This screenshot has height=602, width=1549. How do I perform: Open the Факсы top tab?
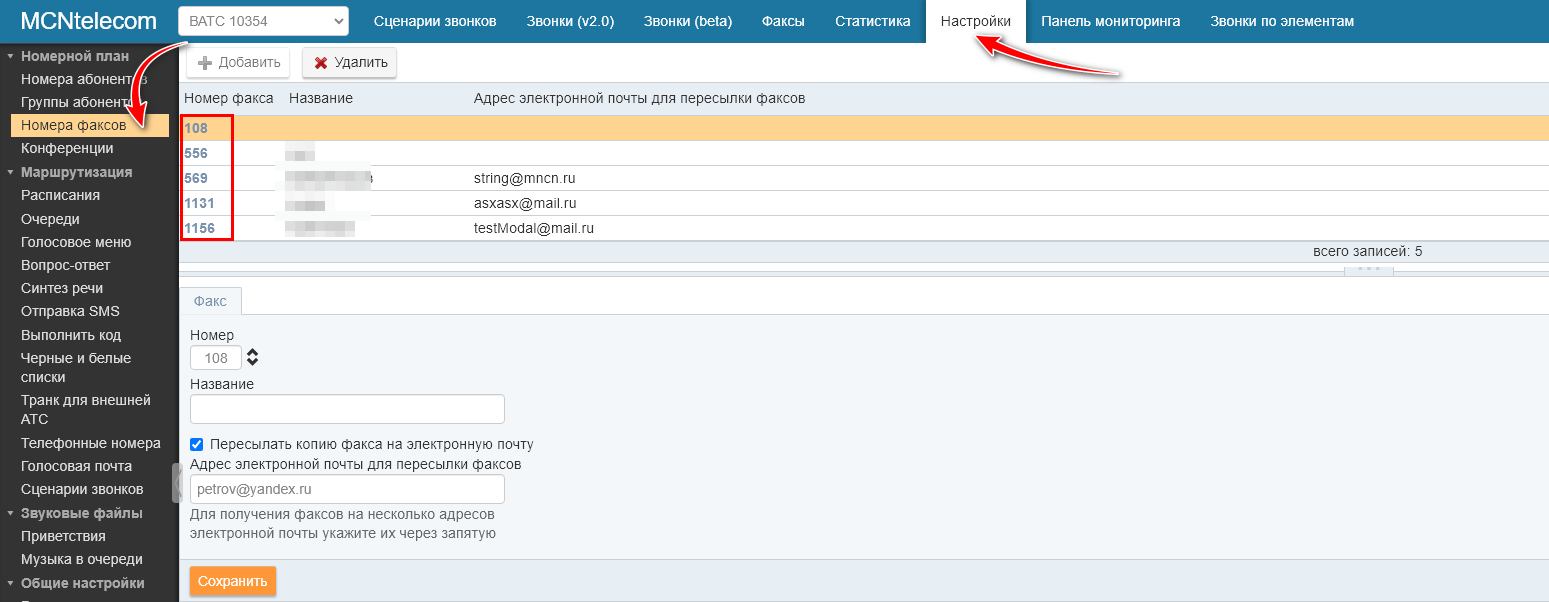(784, 21)
